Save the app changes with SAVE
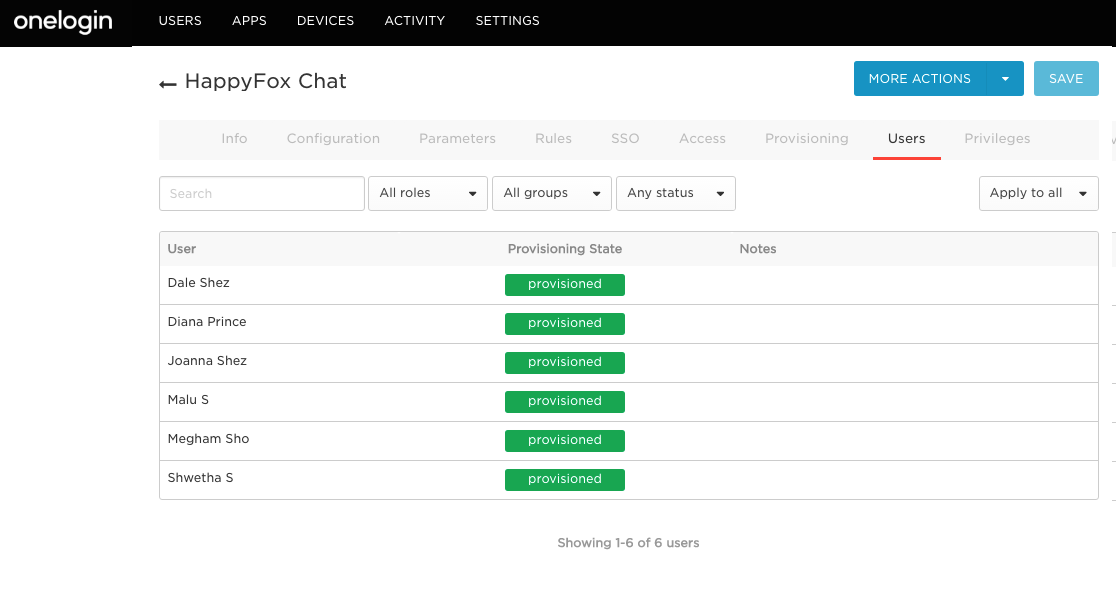 1065,78
